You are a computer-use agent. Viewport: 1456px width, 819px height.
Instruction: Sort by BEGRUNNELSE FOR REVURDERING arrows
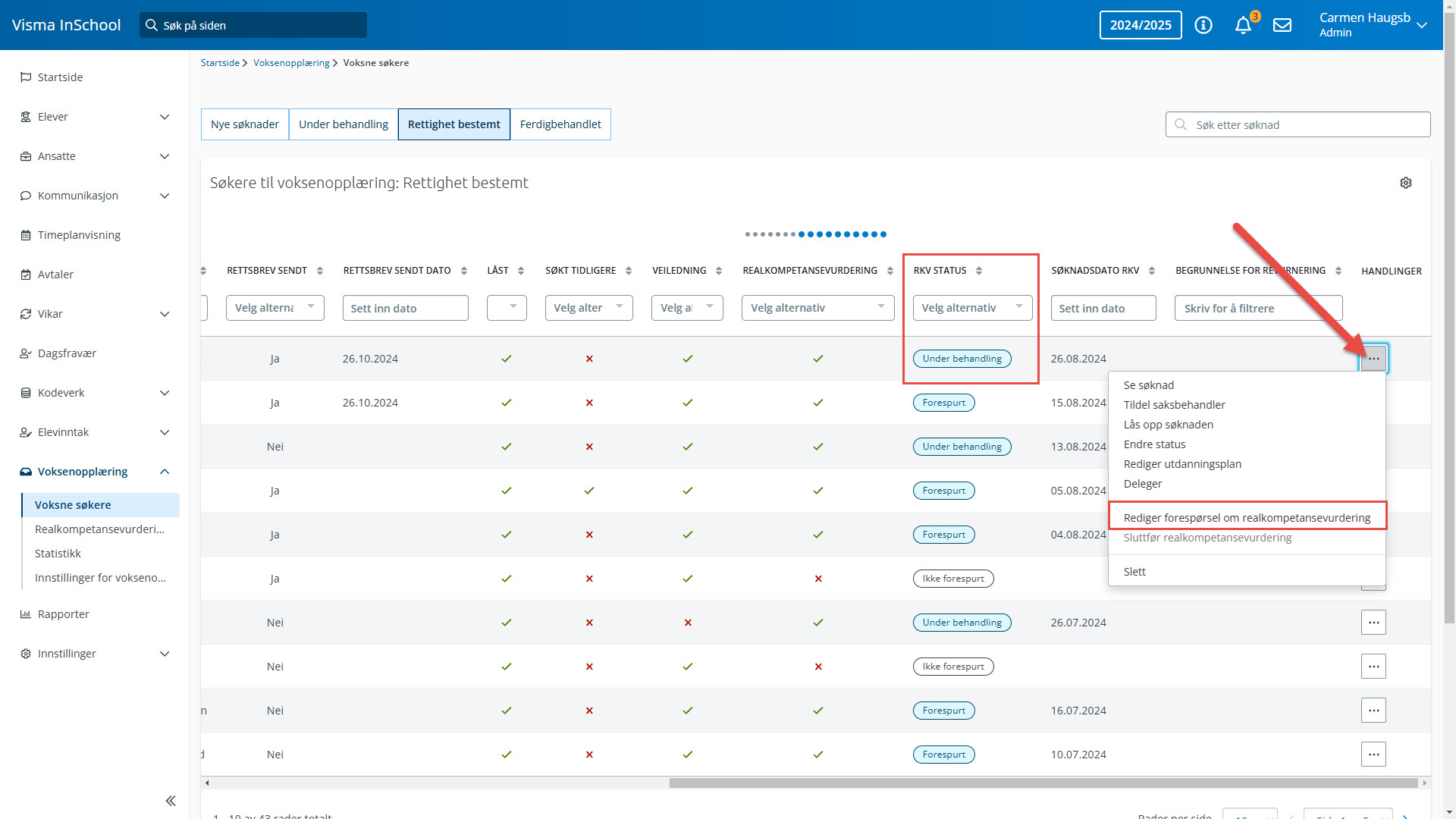pos(1338,271)
